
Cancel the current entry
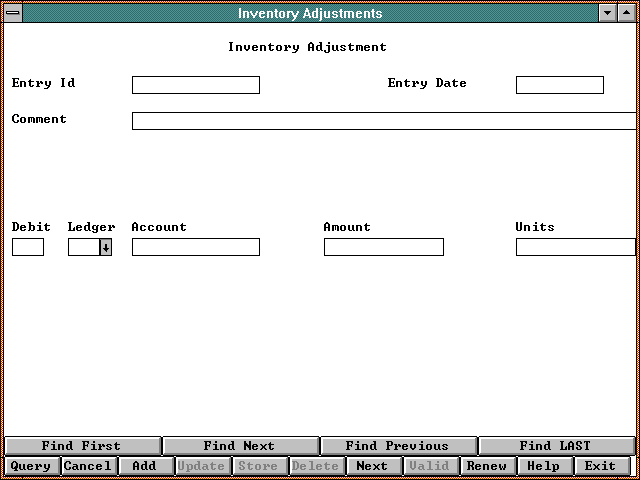click(88, 466)
